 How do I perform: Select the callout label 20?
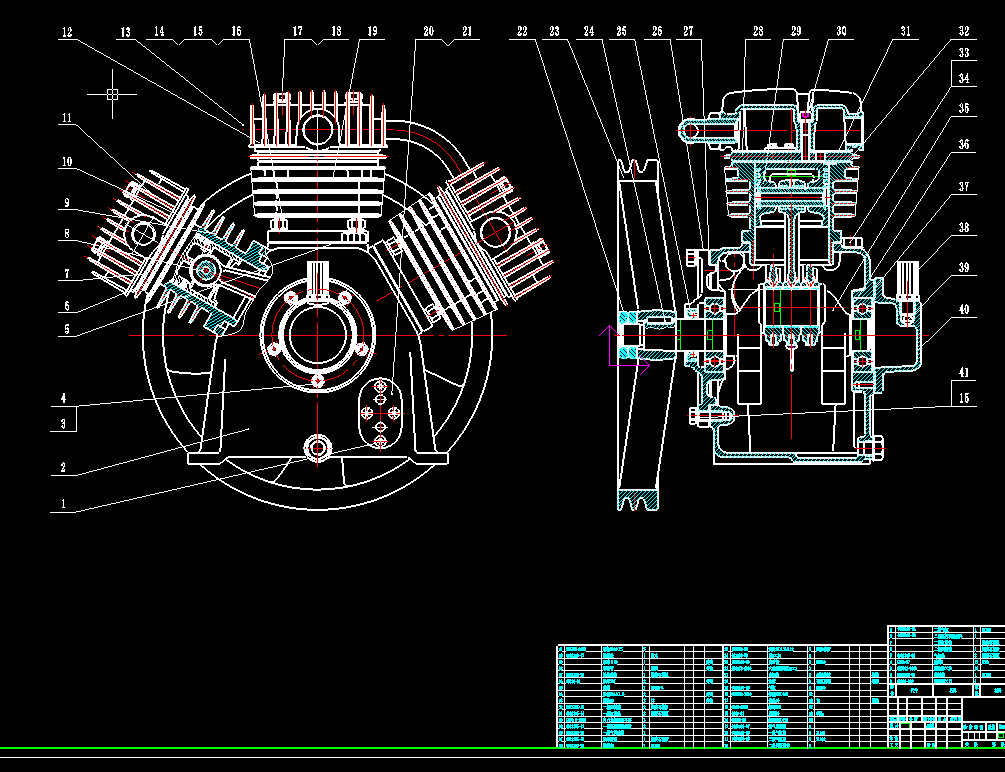[x=429, y=31]
